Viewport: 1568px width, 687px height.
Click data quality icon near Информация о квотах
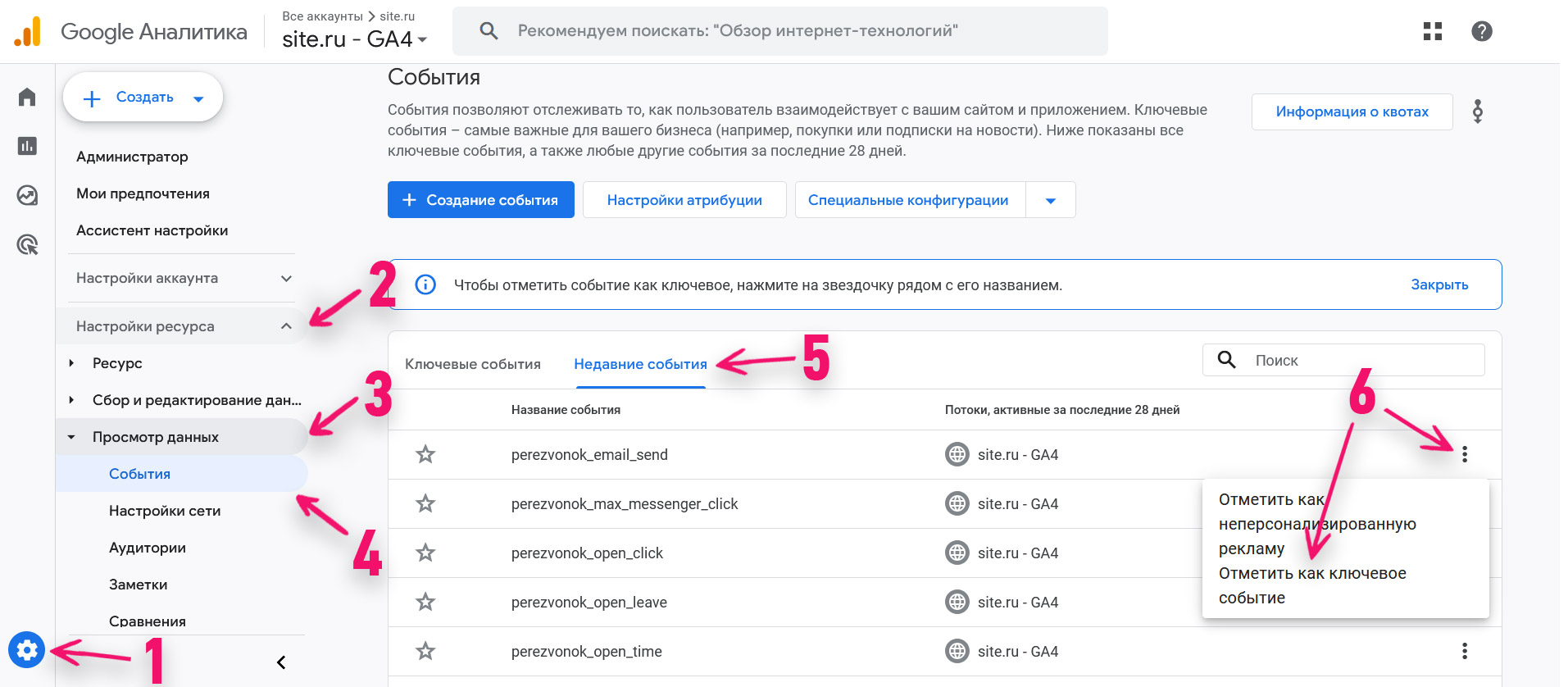1477,111
